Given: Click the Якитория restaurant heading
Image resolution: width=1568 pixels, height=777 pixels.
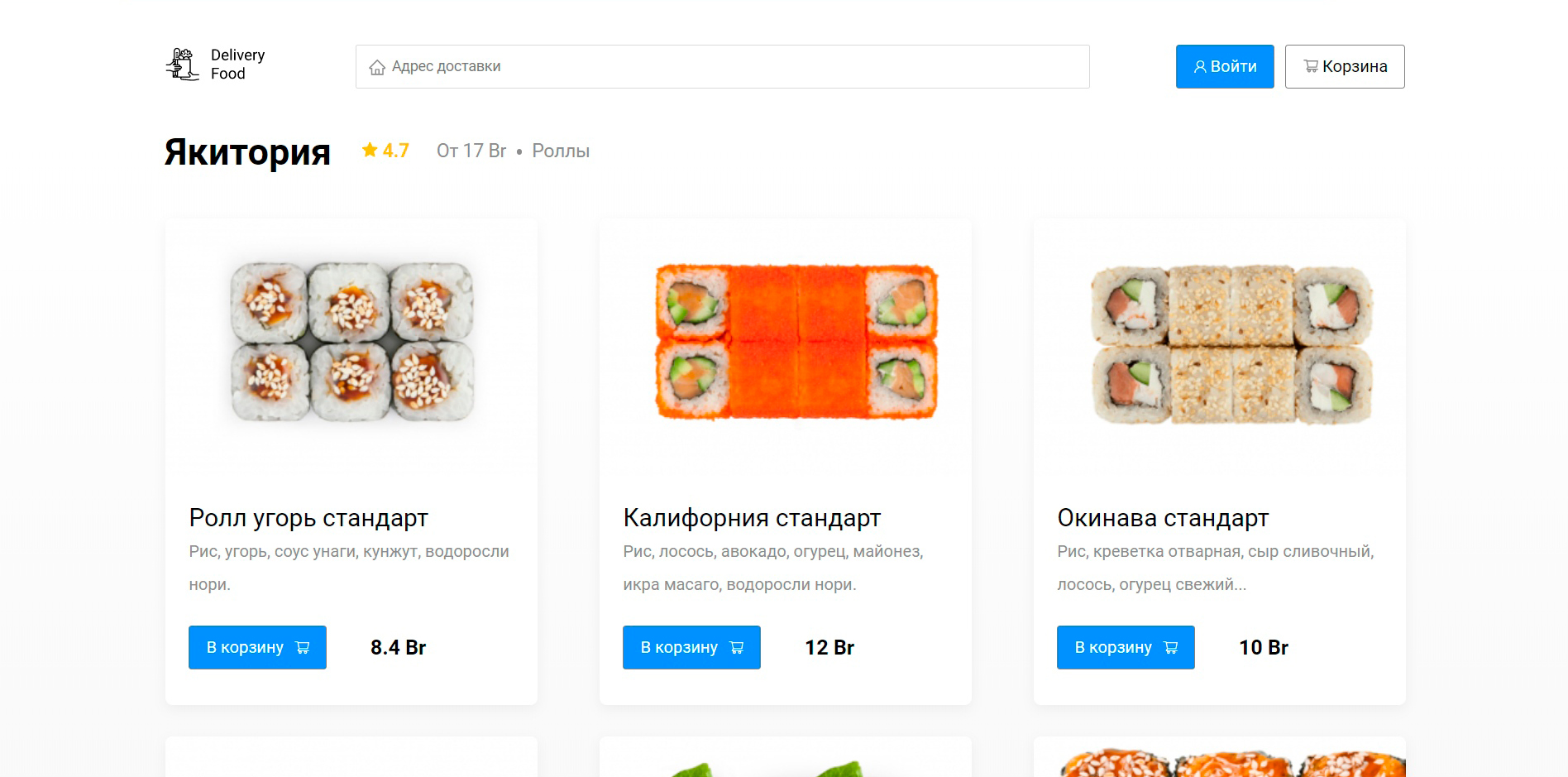Looking at the screenshot, I should pos(247,151).
